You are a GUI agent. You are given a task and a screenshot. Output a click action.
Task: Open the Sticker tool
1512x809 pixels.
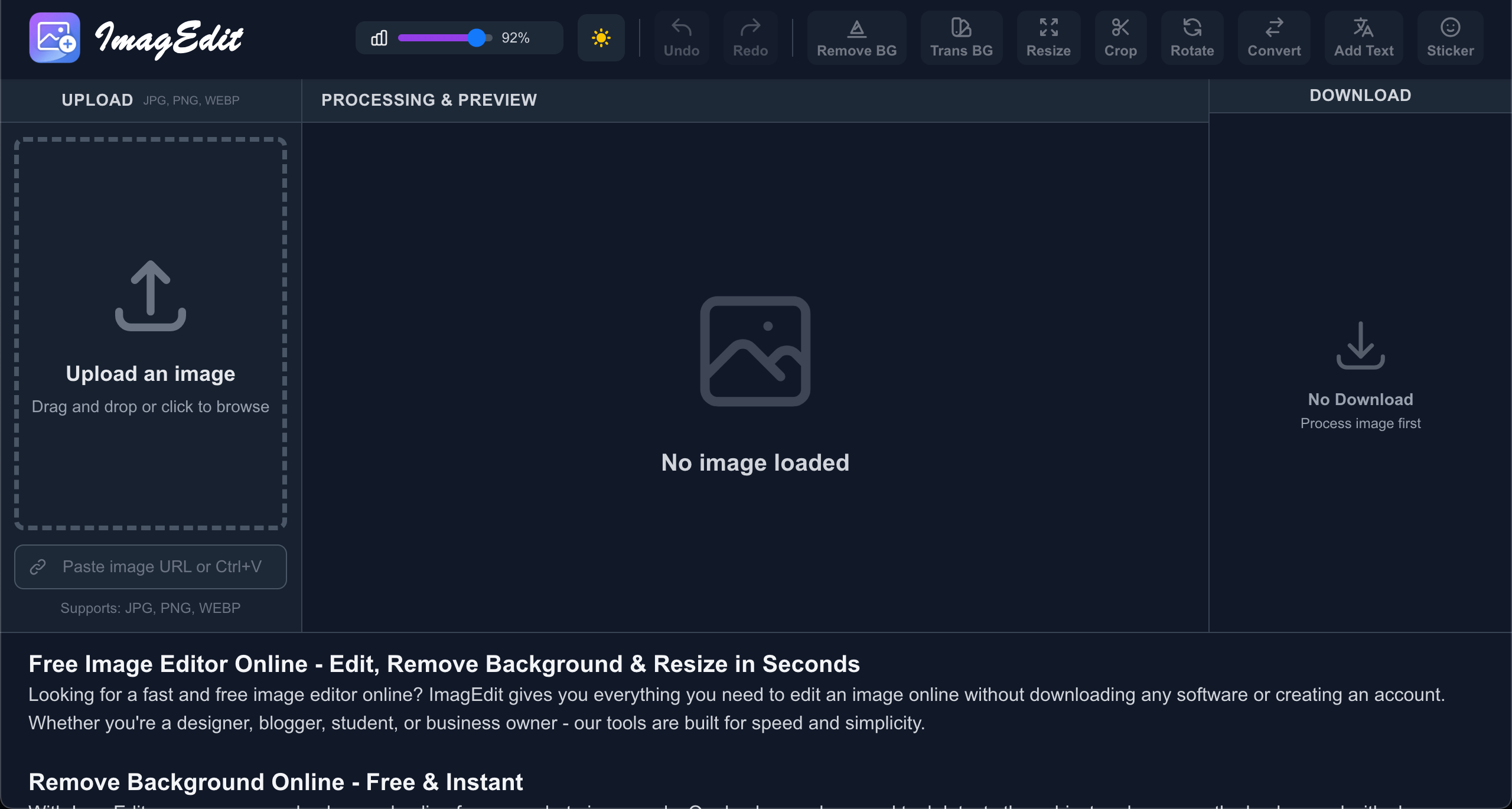[1450, 38]
